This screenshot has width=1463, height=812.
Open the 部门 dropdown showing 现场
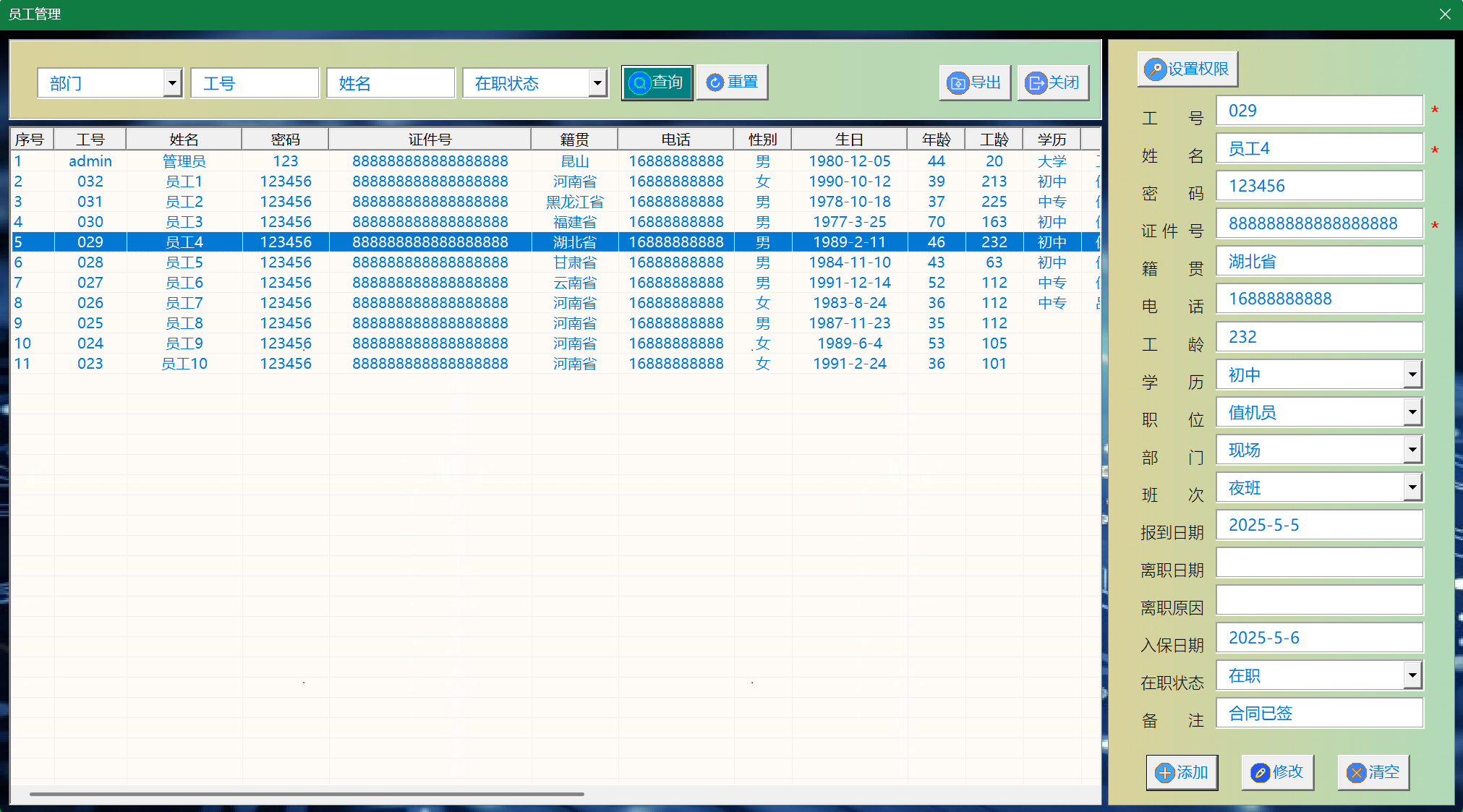click(x=1412, y=450)
